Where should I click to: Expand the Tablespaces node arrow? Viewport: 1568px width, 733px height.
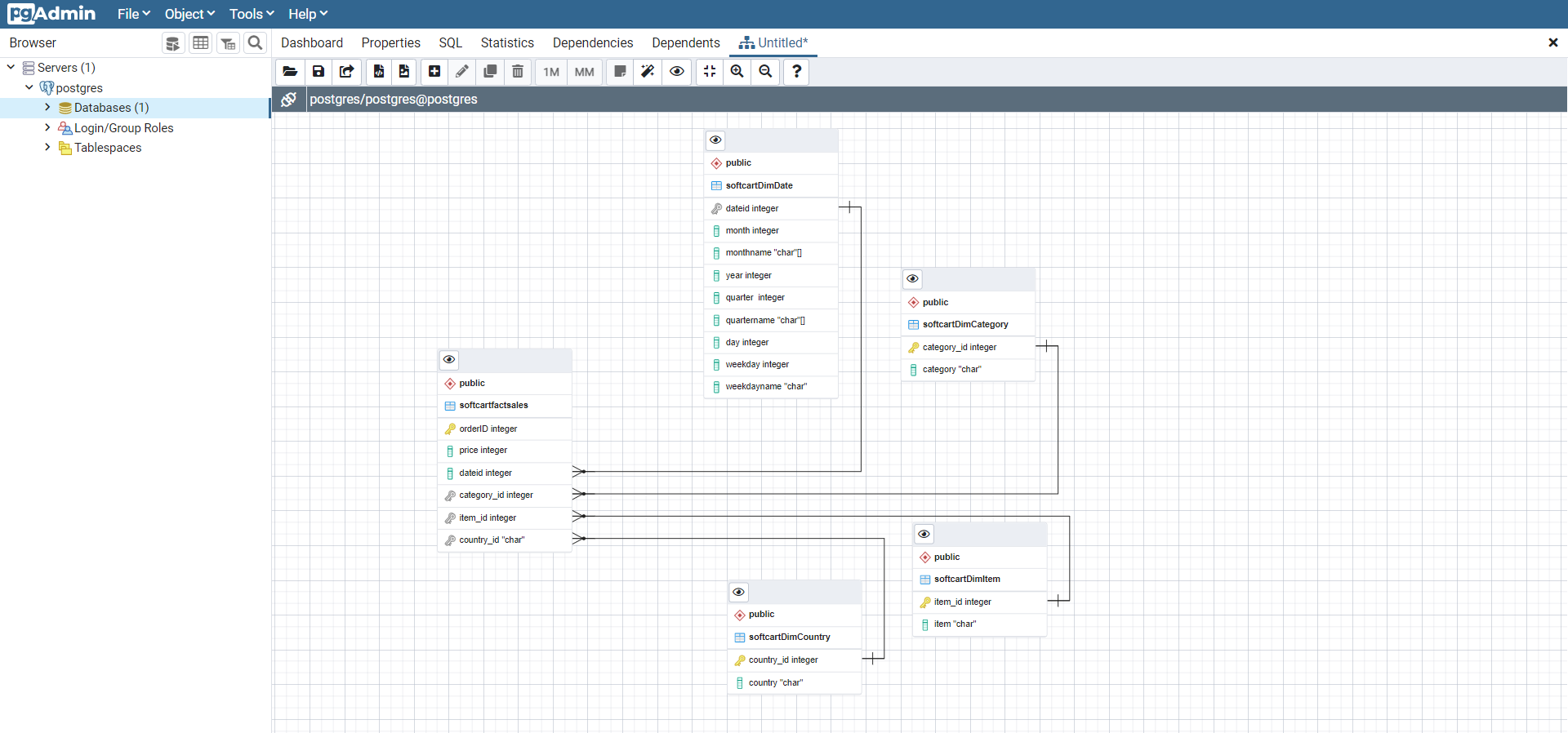(x=47, y=147)
